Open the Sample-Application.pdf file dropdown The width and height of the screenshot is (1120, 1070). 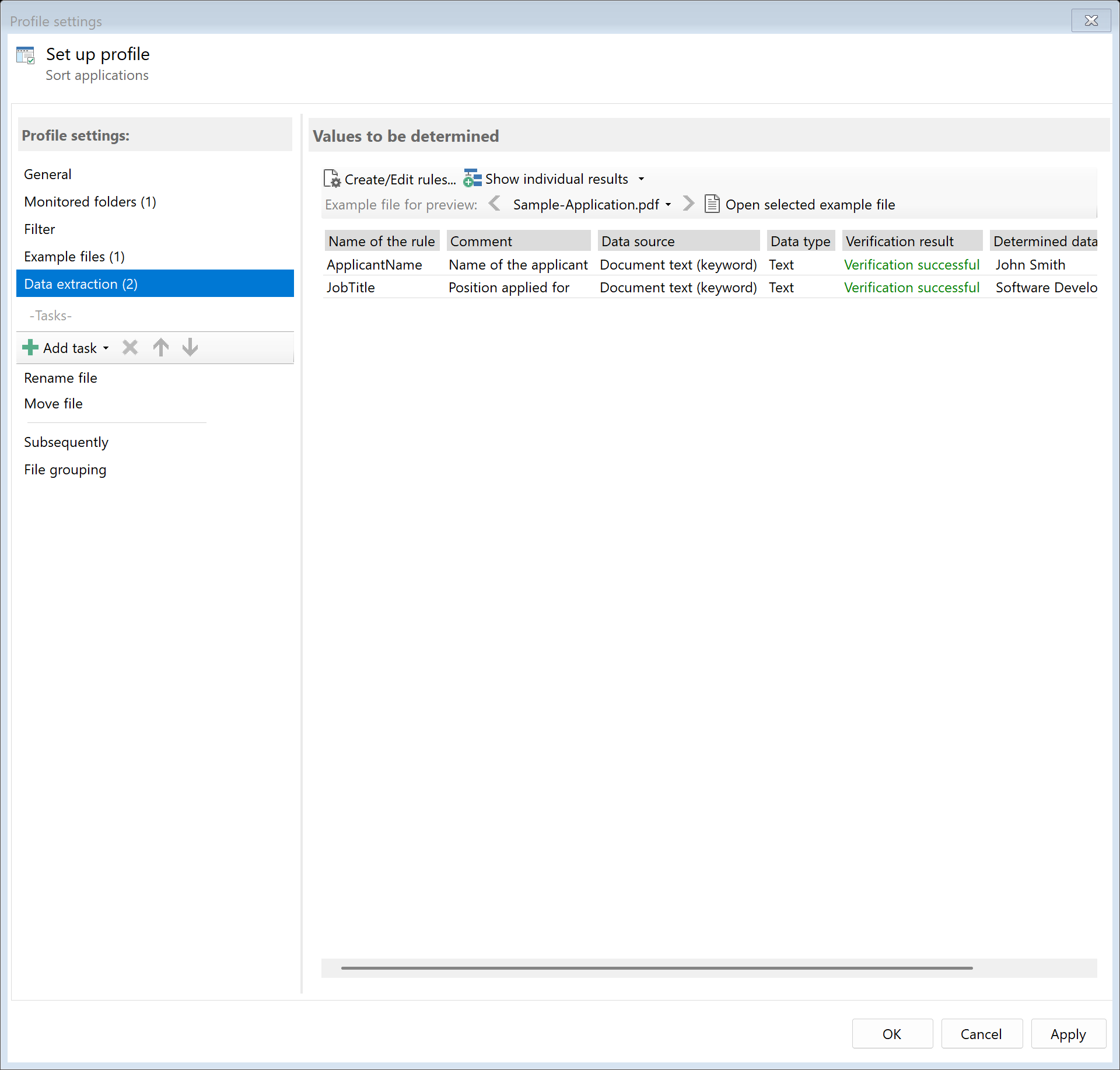669,204
